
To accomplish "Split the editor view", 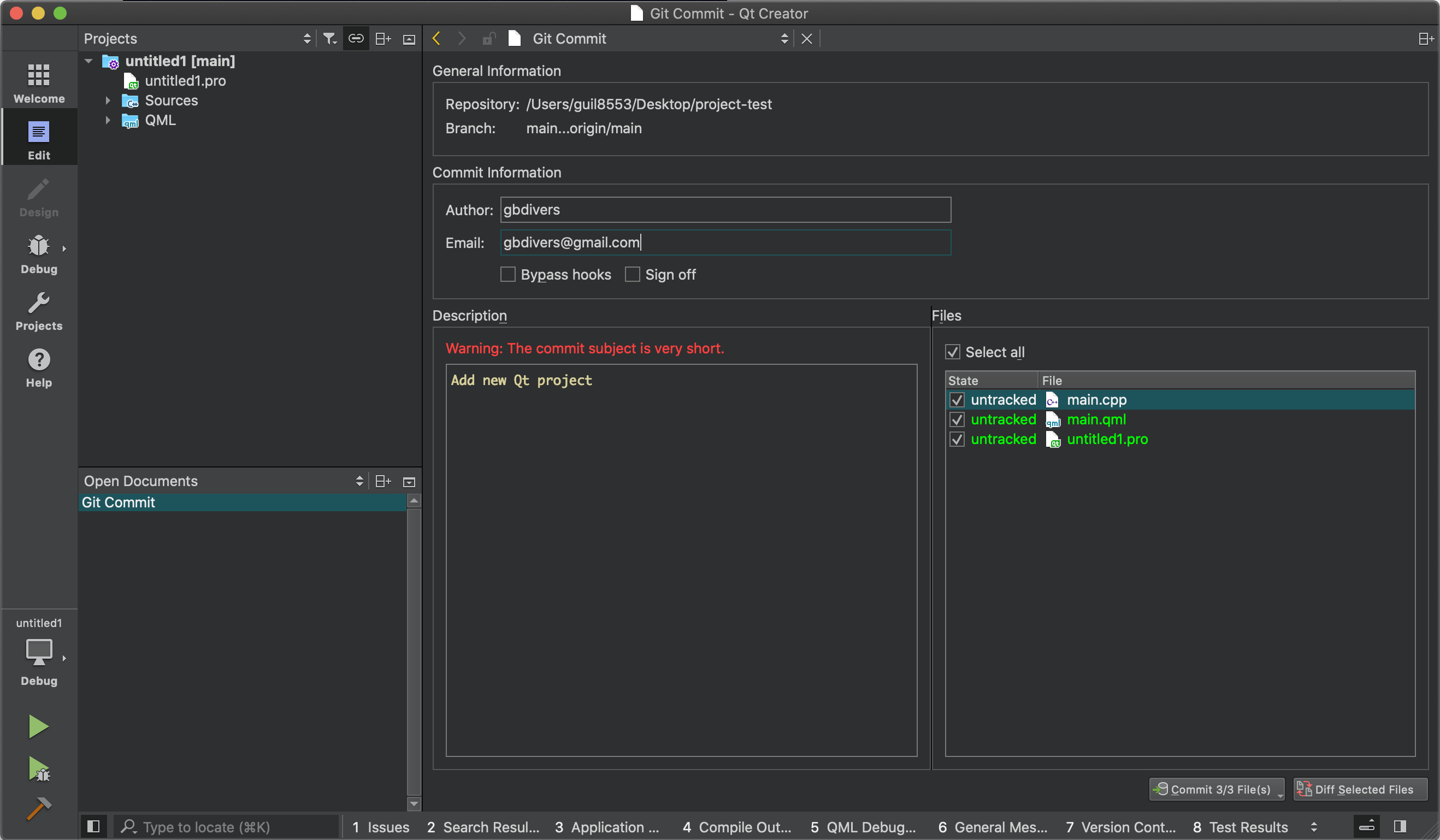I will [1426, 38].
